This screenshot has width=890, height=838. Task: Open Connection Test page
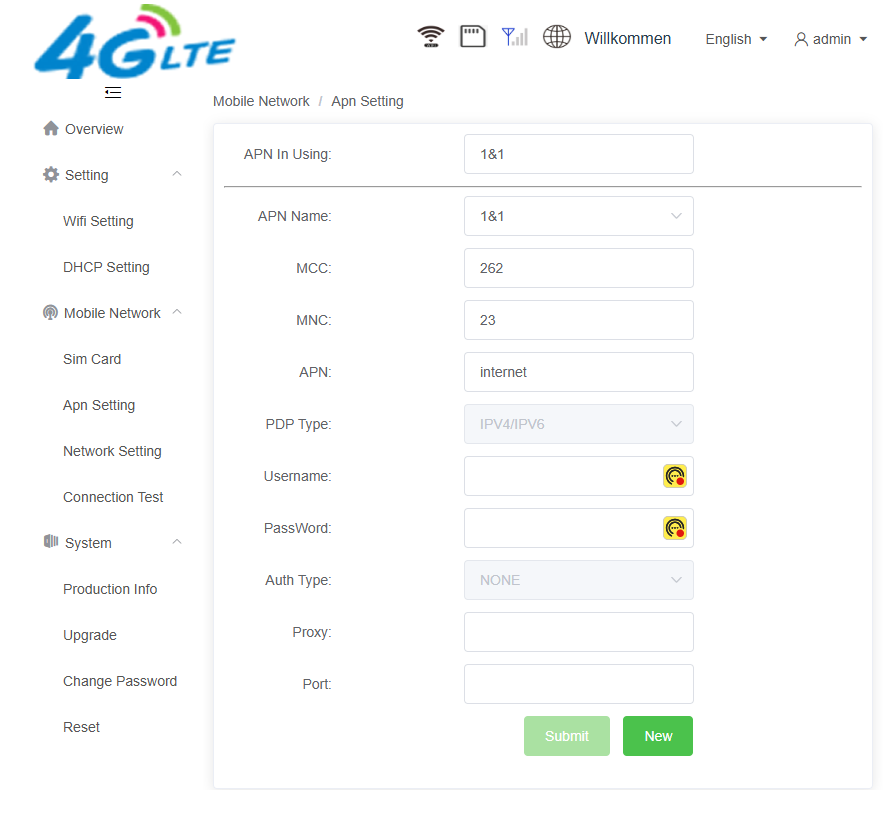[x=113, y=497]
